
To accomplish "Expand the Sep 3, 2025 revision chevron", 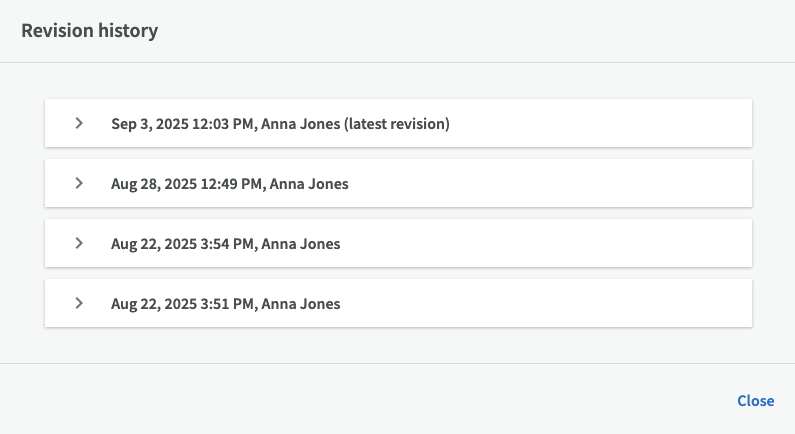I will 79,124.
